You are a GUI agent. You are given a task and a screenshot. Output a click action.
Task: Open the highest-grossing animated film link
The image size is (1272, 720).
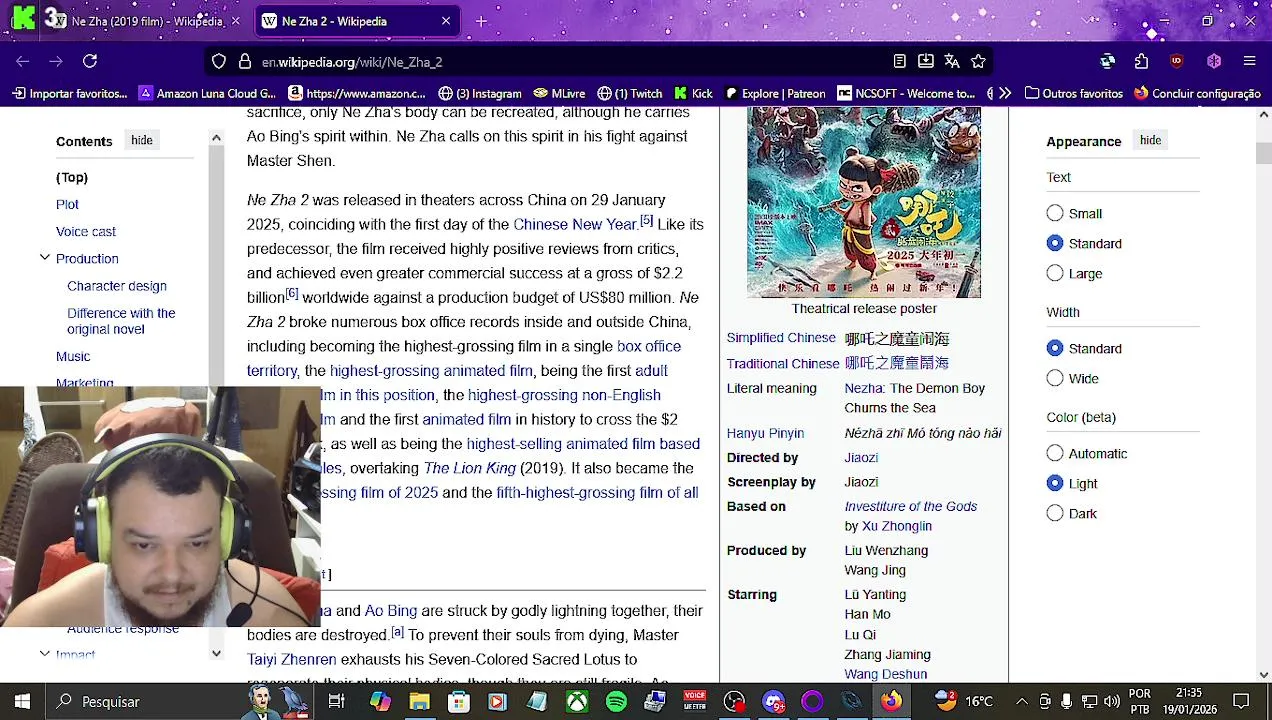[x=431, y=370]
